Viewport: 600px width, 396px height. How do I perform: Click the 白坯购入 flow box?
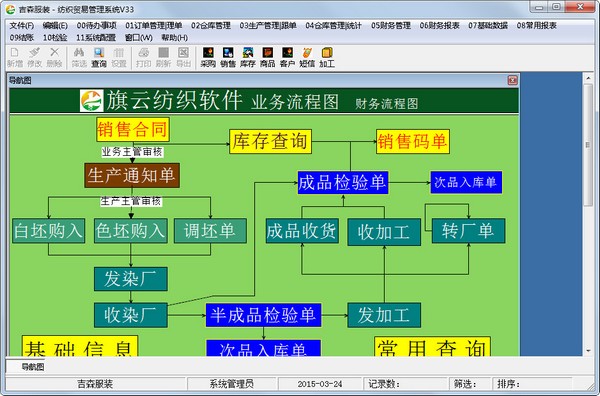point(49,231)
